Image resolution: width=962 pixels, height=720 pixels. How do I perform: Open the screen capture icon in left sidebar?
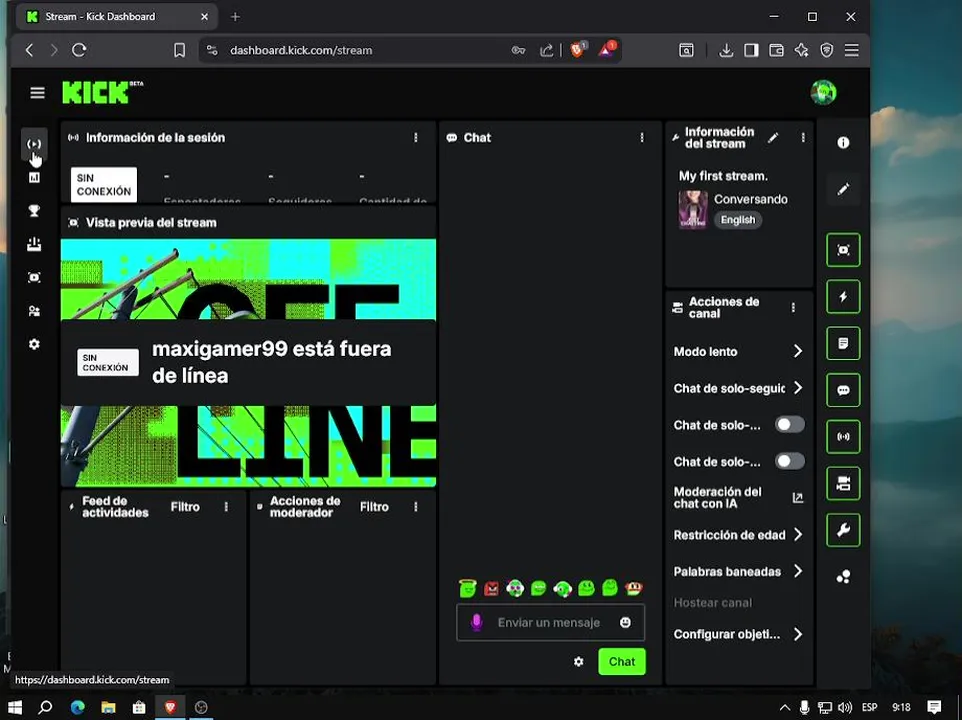coord(34,278)
